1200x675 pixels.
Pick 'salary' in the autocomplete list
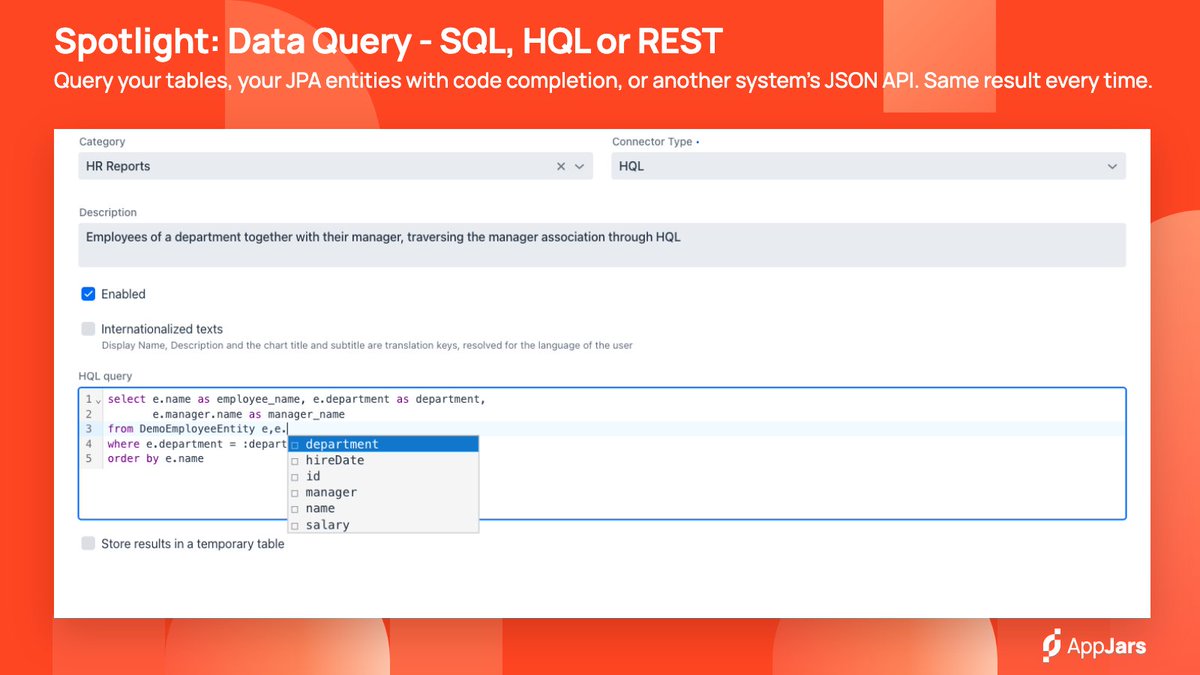tap(383, 524)
